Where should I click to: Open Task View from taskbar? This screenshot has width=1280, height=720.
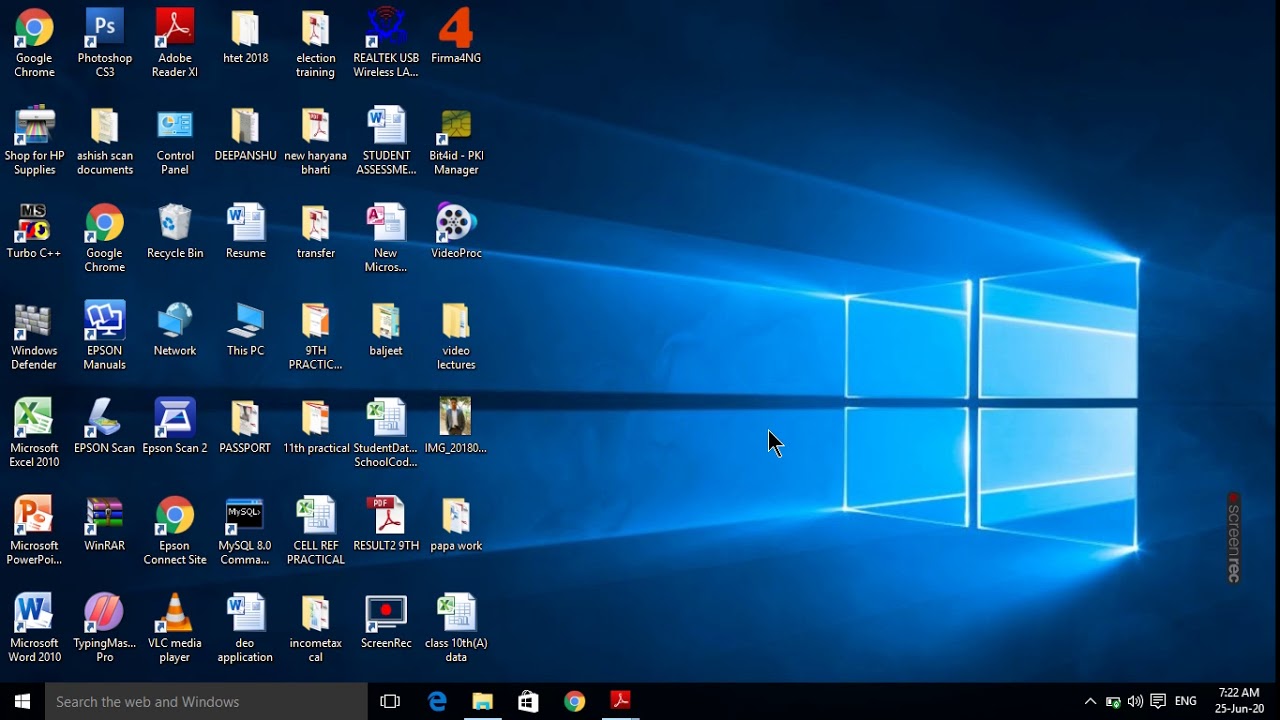pos(390,701)
